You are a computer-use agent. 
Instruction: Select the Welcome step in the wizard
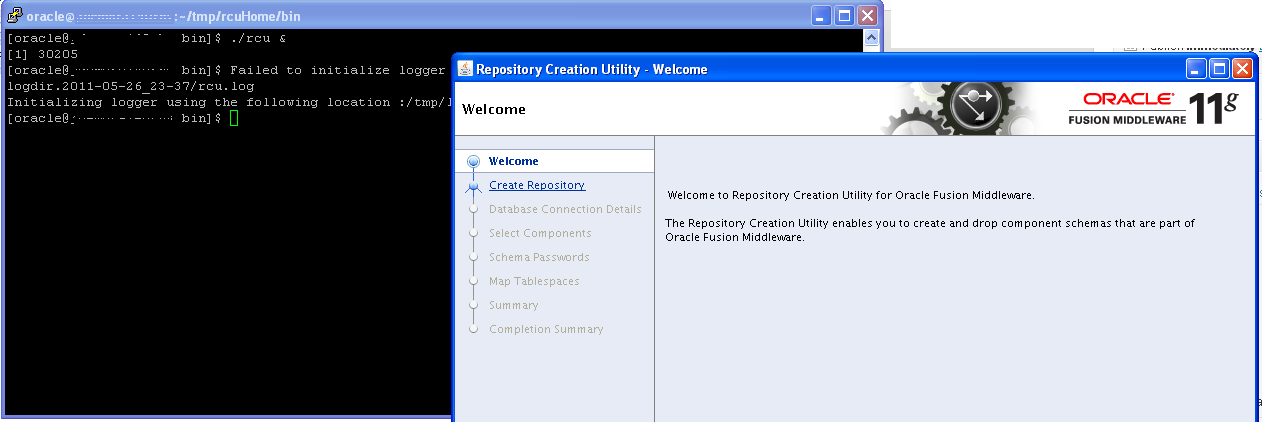[513, 161]
